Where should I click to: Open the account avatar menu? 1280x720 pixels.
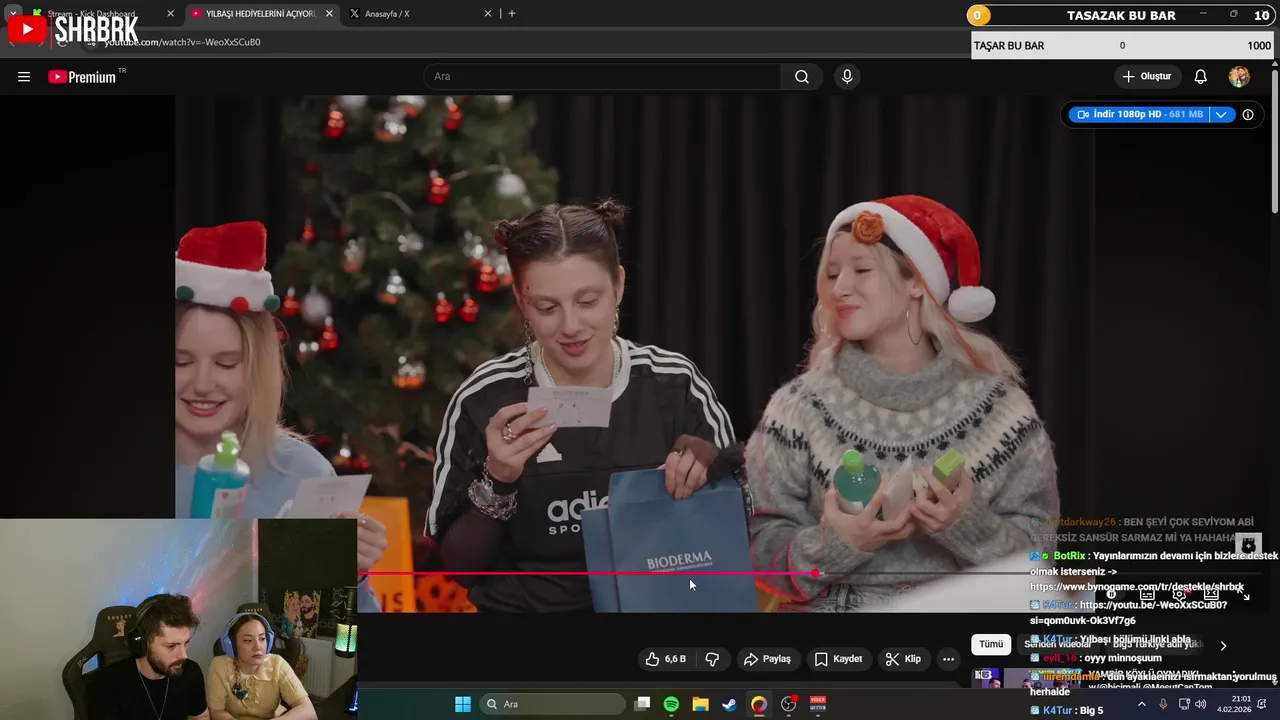tap(1239, 77)
